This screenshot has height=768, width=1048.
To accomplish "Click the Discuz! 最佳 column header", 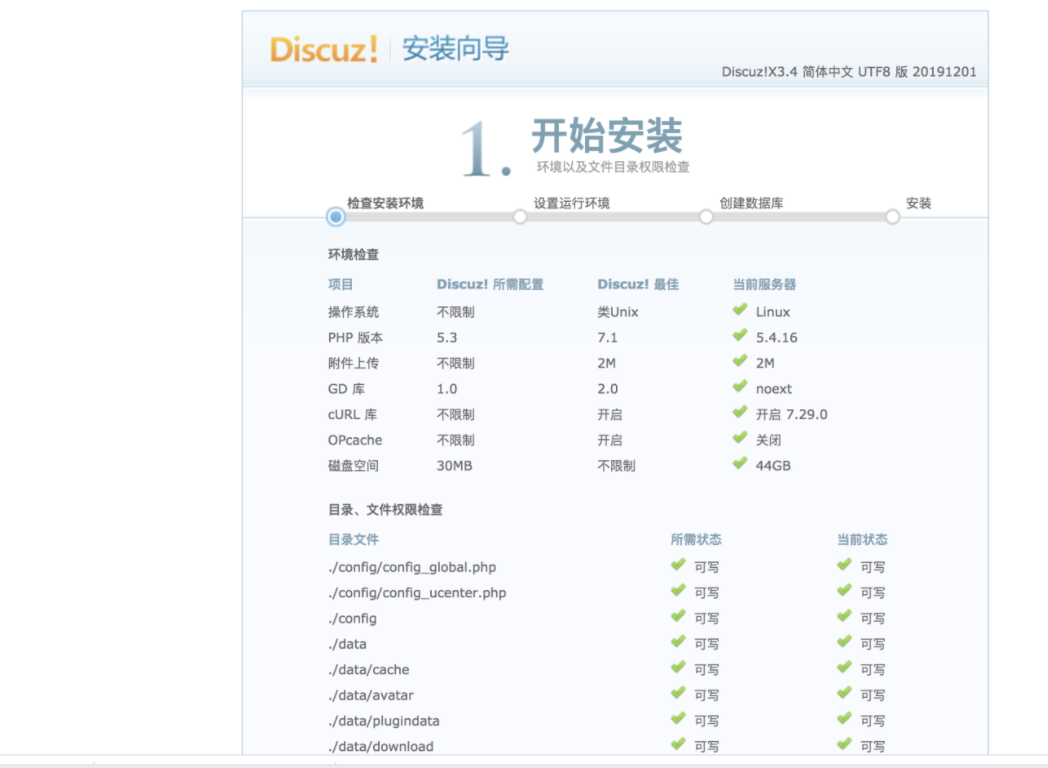I will click(638, 285).
